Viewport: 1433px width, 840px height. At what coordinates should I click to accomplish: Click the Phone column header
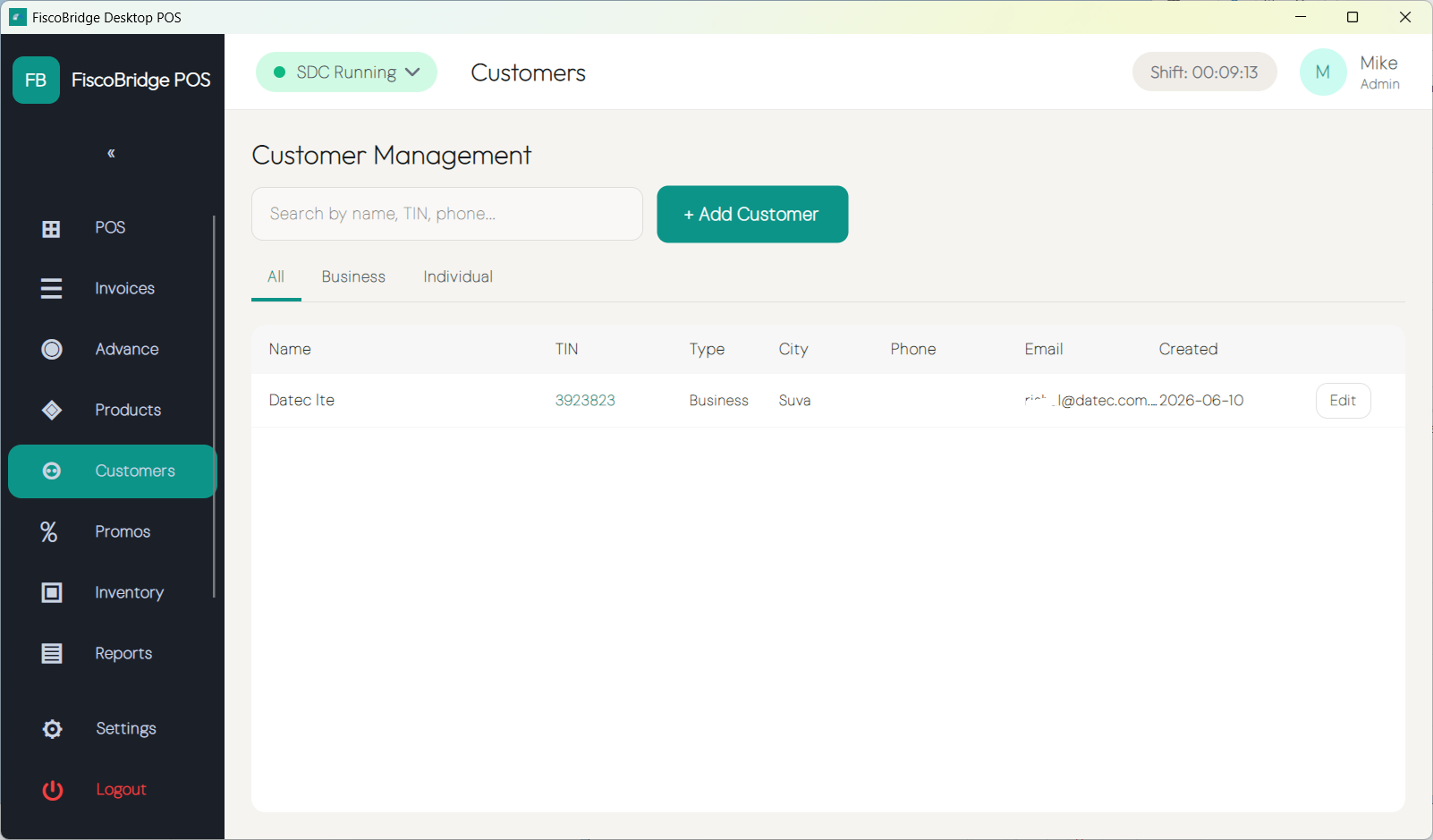913,349
